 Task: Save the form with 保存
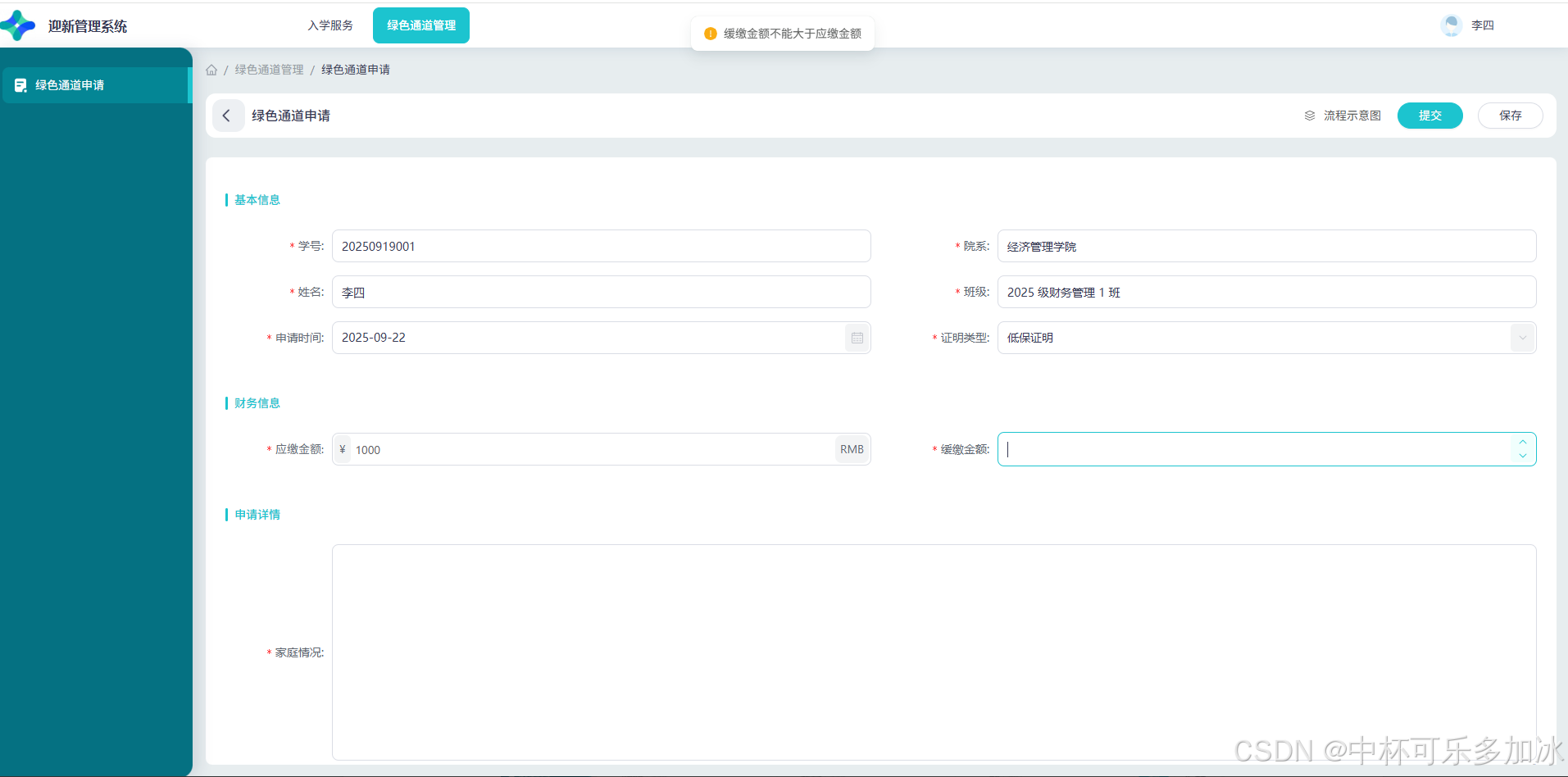(1511, 116)
